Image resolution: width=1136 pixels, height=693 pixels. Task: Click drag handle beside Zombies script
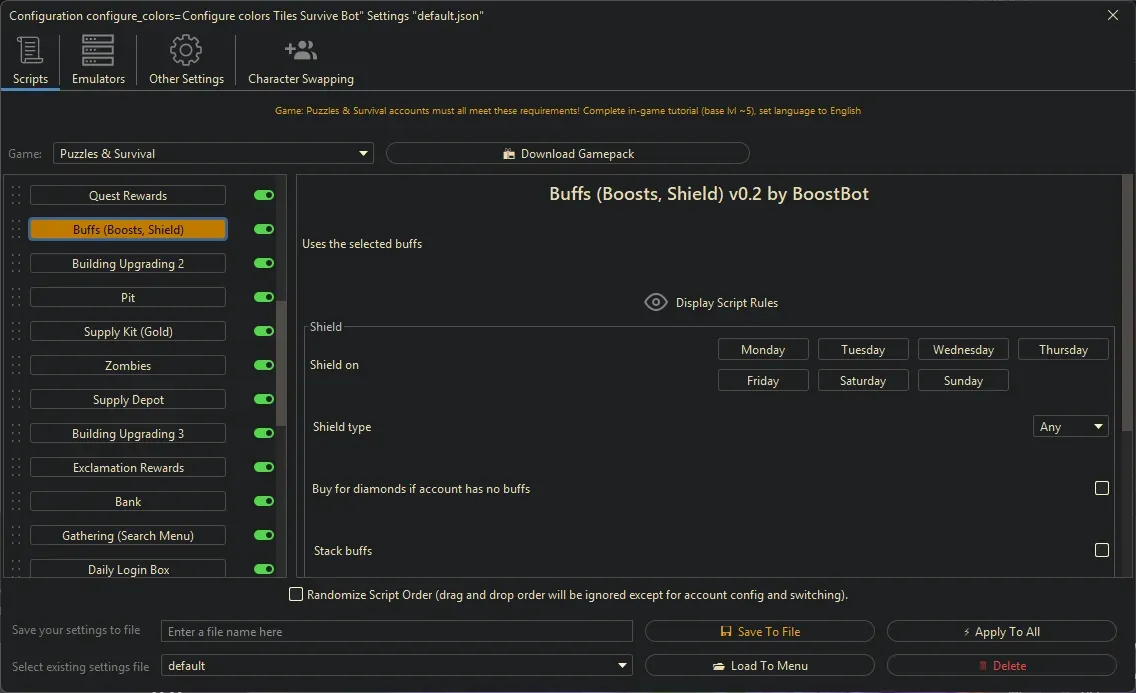[15, 366]
